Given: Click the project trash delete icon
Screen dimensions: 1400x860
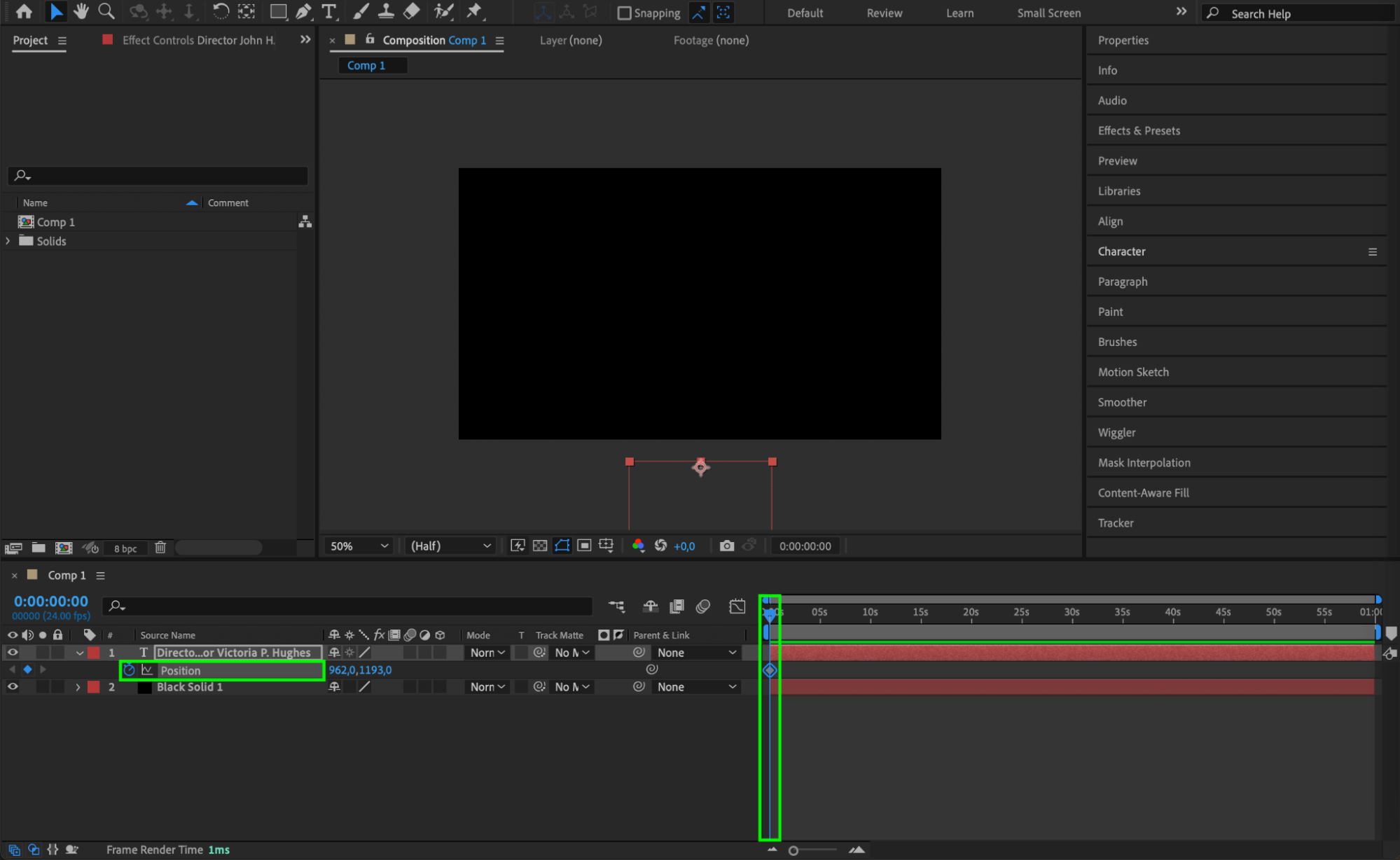Looking at the screenshot, I should pyautogui.click(x=160, y=548).
